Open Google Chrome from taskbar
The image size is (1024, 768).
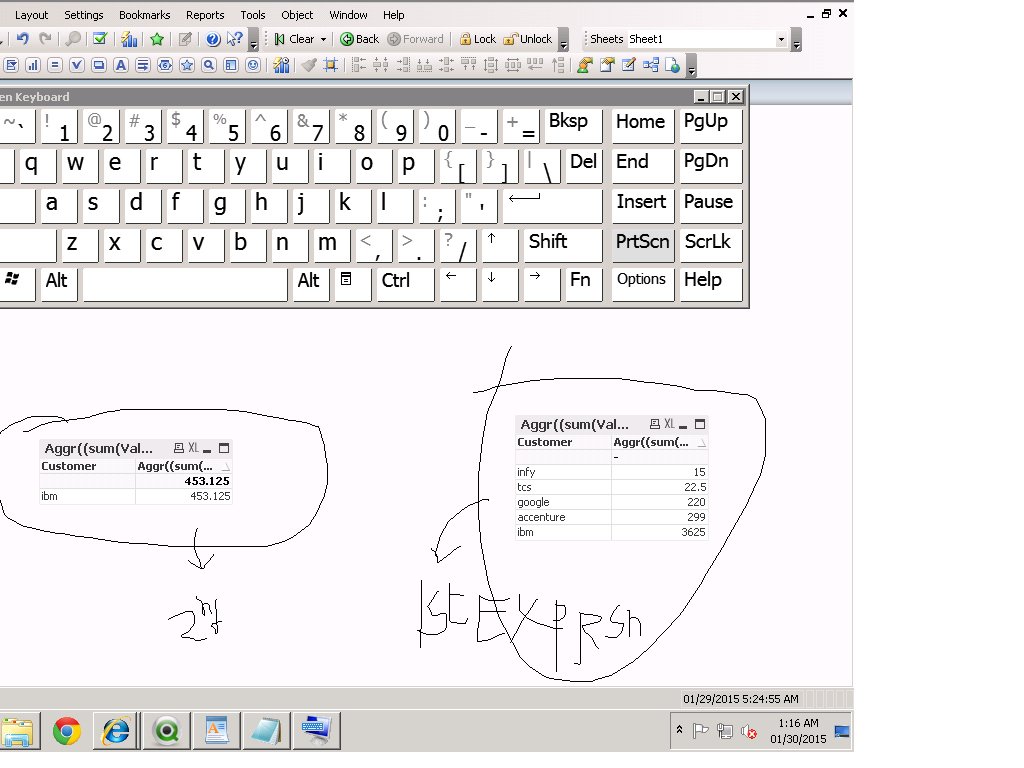67,731
